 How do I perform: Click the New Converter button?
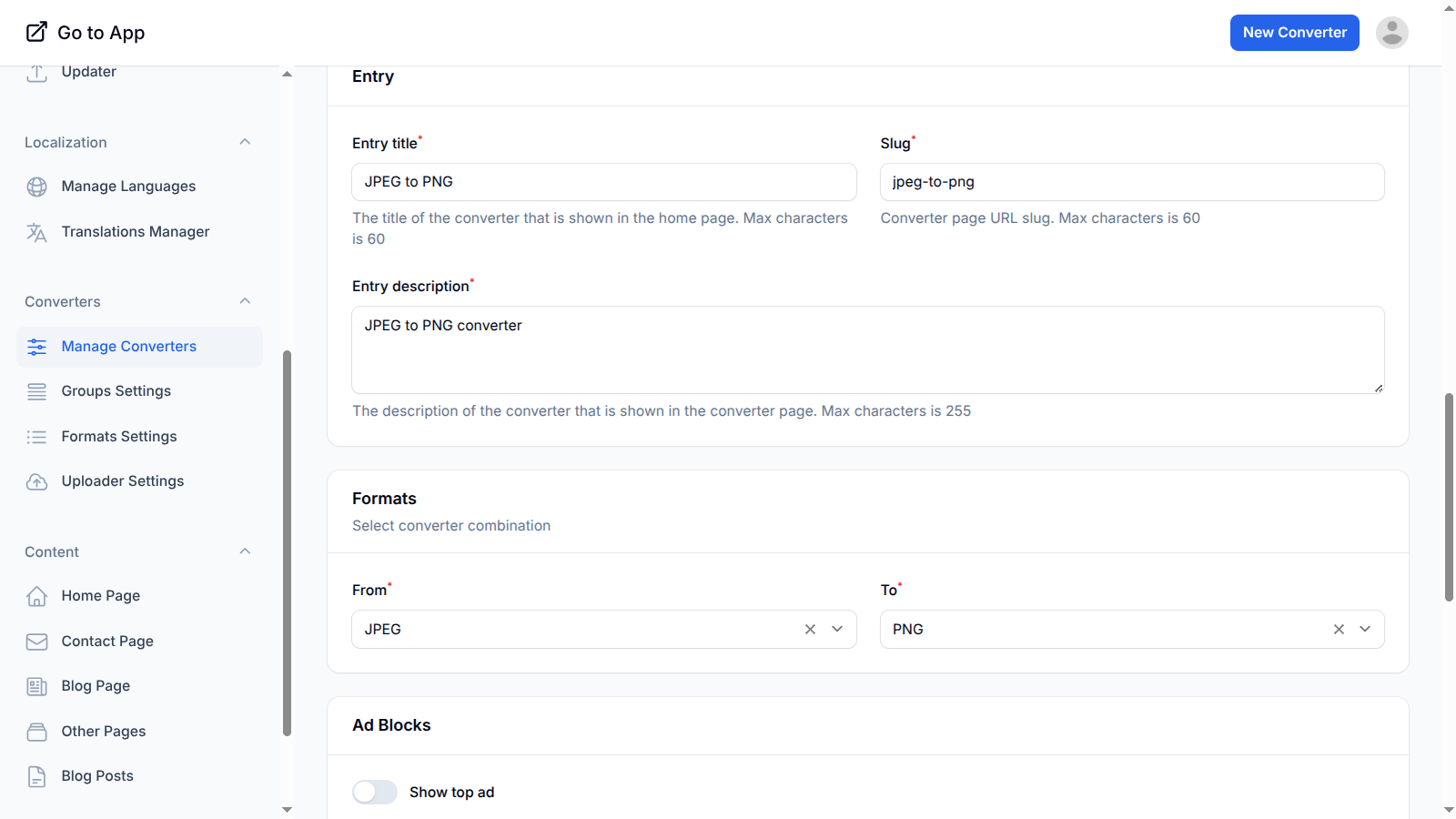coord(1294,33)
